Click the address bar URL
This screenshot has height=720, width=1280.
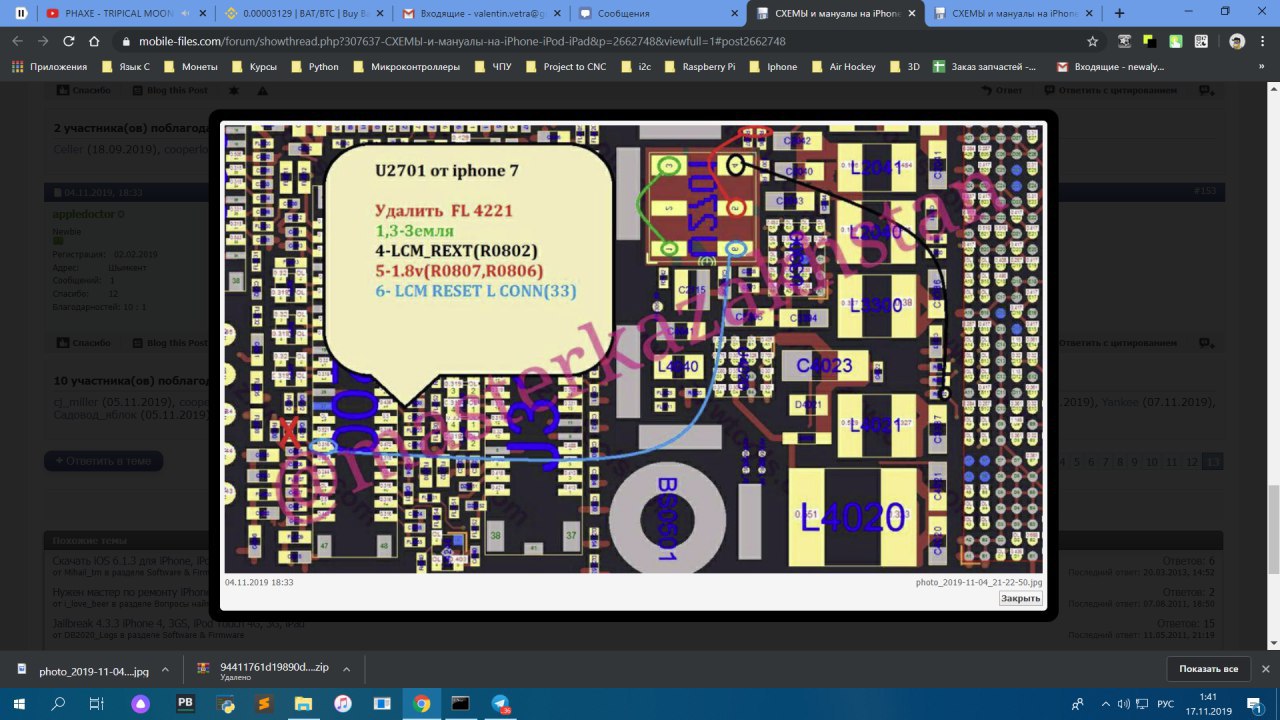pos(463,41)
